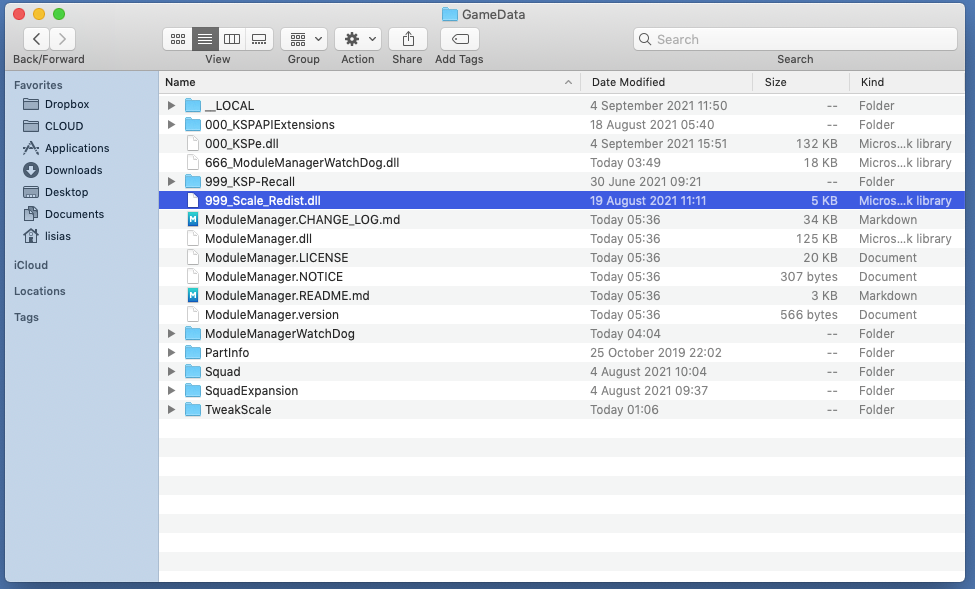Expand the PartInfo folder

tap(171, 353)
